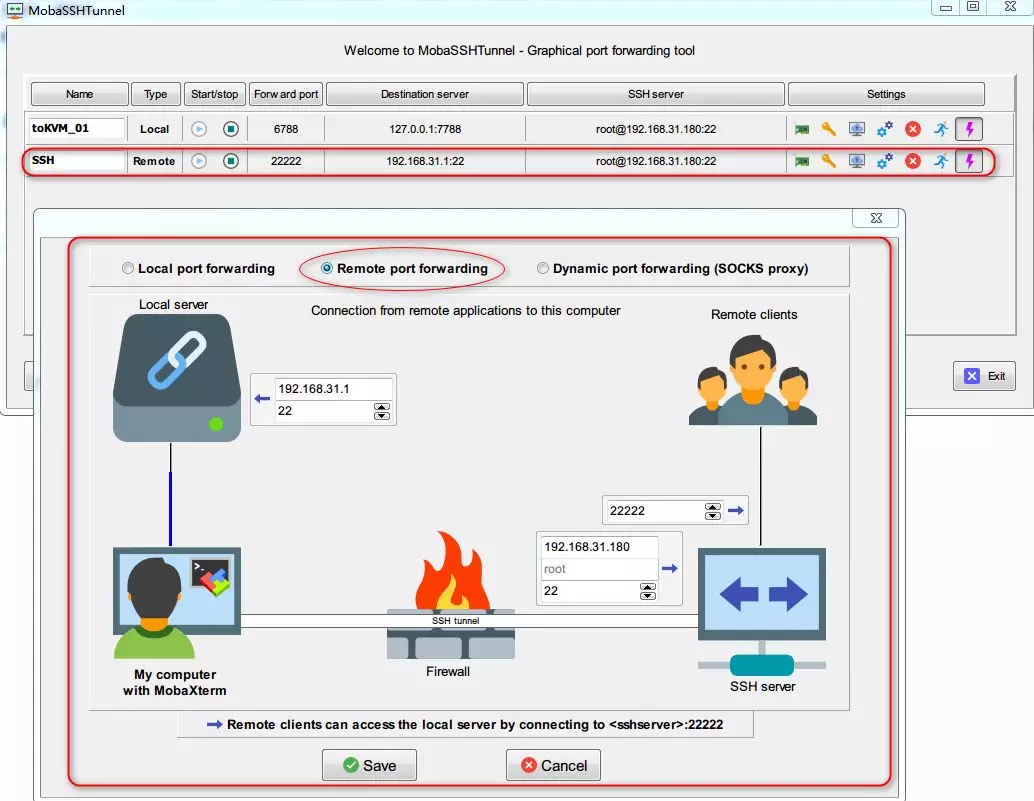Click running man icon in toKVM_01 row
This screenshot has height=801, width=1034.
[941, 129]
